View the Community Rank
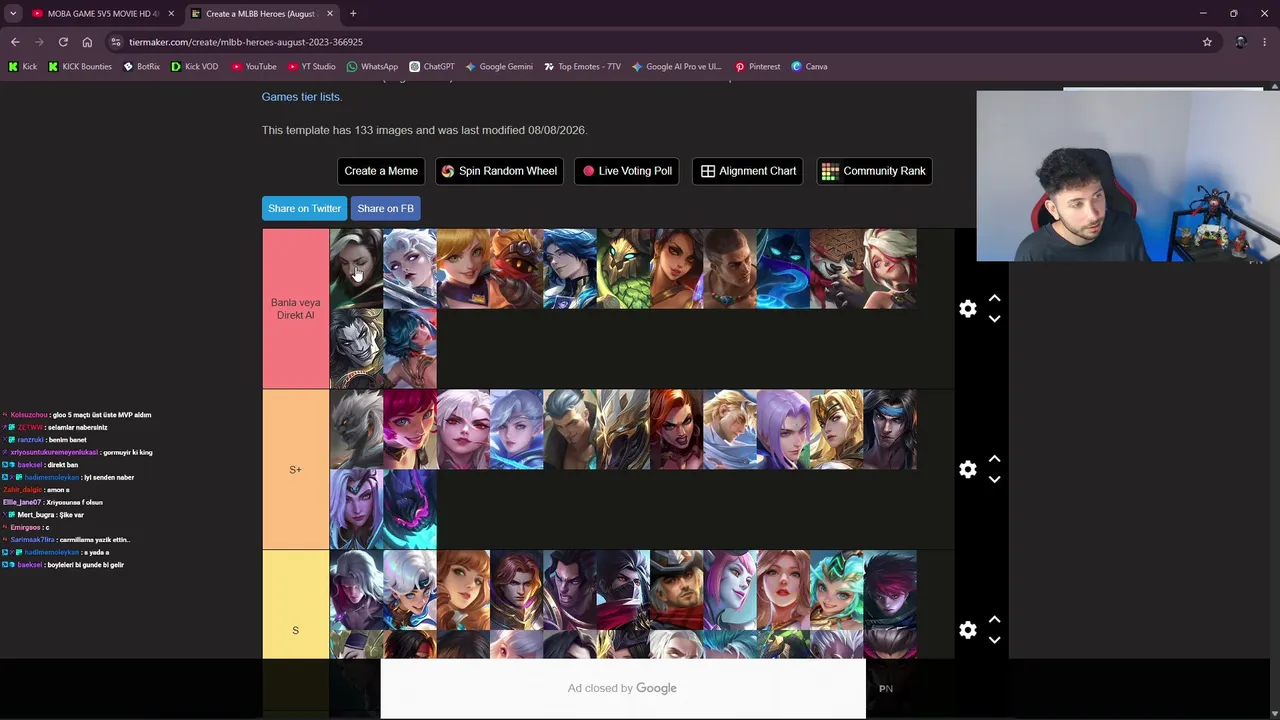The image size is (1280, 720). (874, 171)
